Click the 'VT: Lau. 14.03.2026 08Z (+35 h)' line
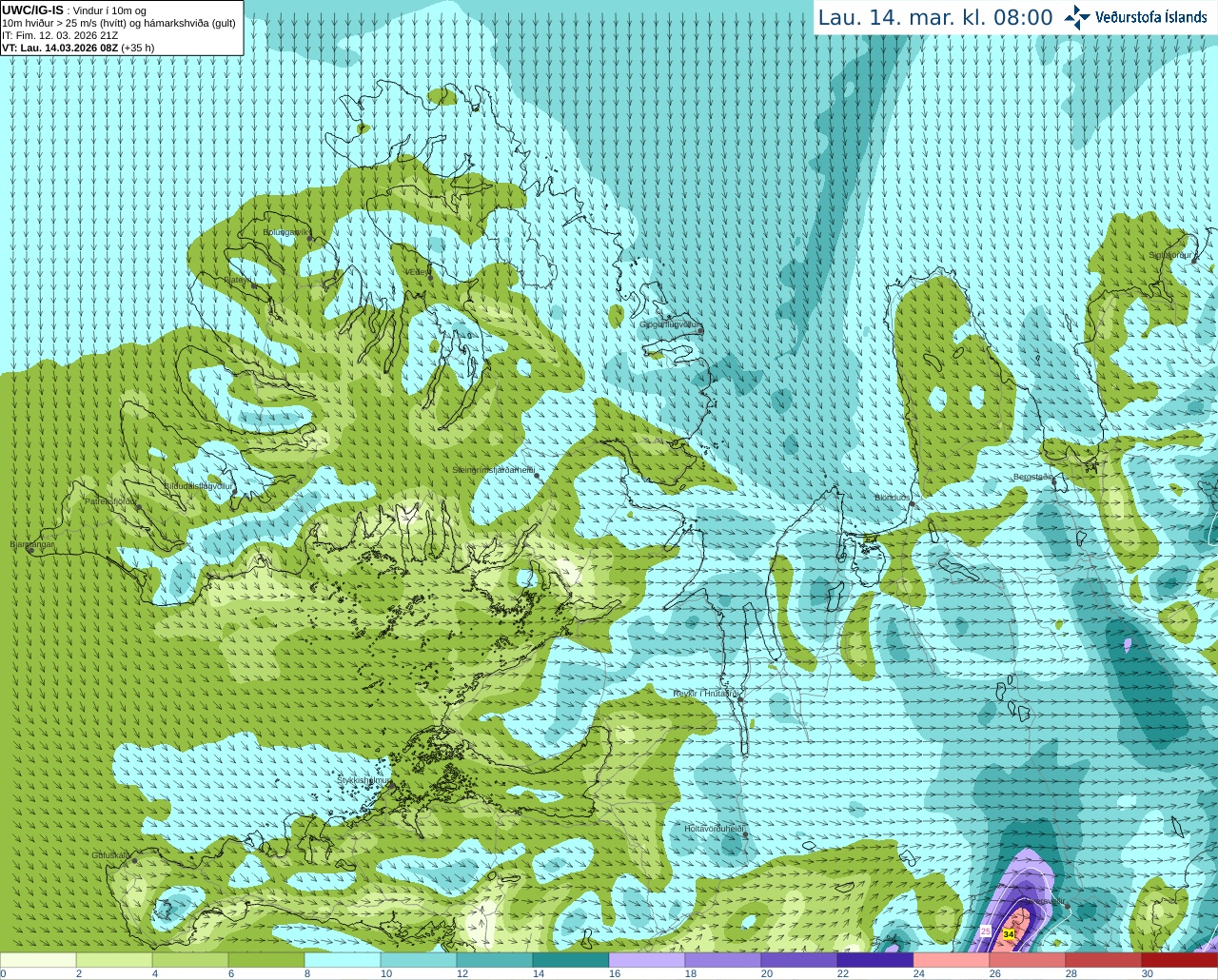 (x=78, y=48)
